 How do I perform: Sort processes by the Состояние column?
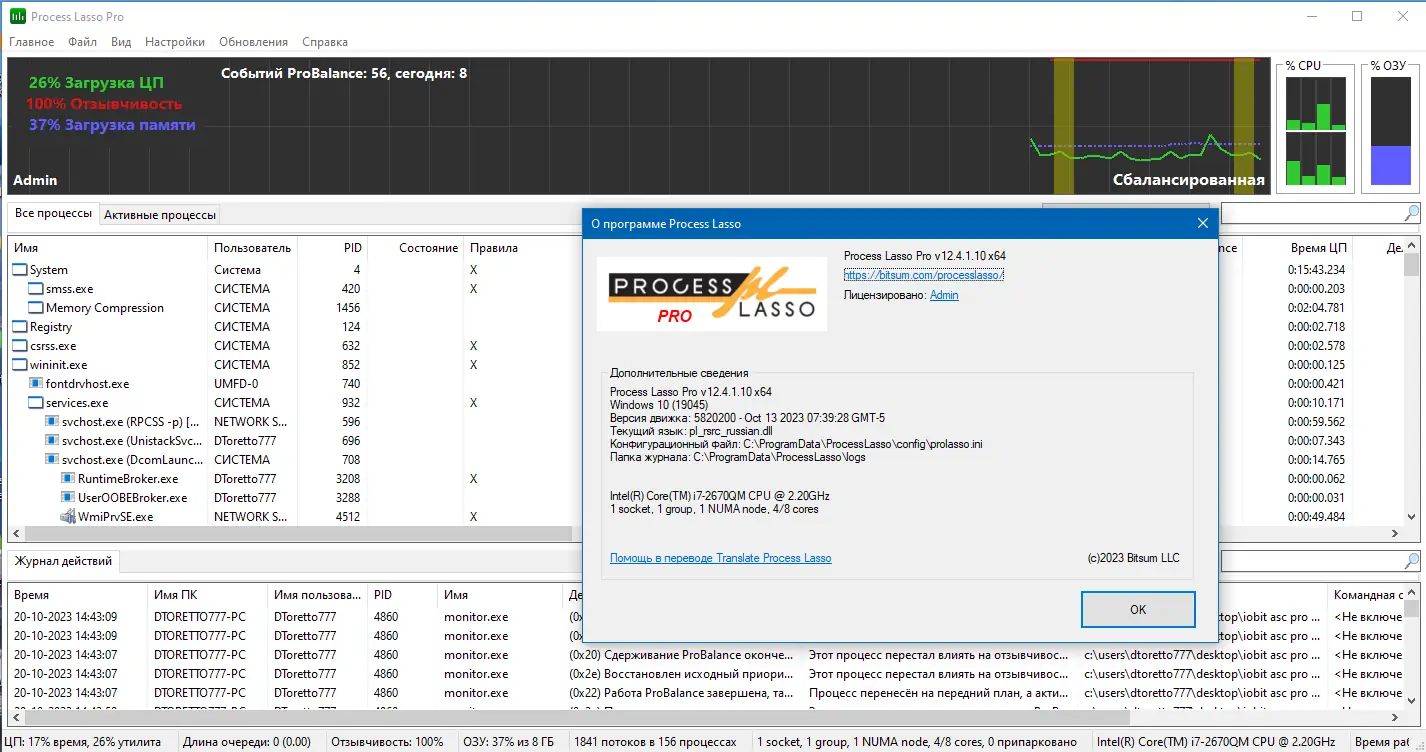pos(417,248)
